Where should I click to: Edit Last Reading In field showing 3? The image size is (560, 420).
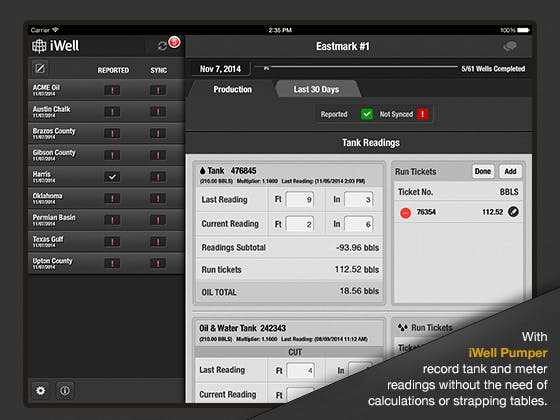(x=359, y=199)
